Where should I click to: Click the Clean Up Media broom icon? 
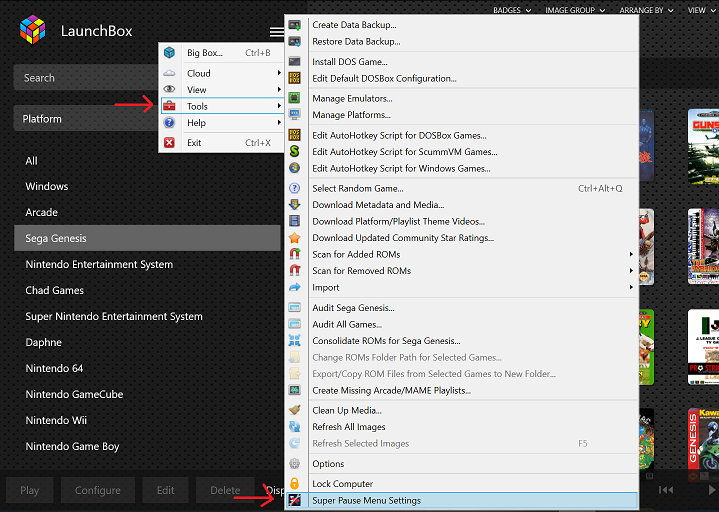point(294,410)
